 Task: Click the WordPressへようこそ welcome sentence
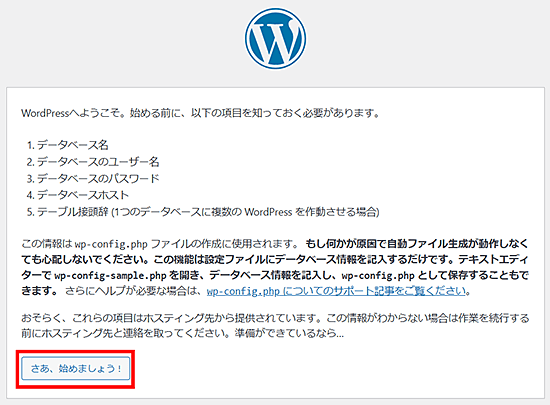coord(200,113)
